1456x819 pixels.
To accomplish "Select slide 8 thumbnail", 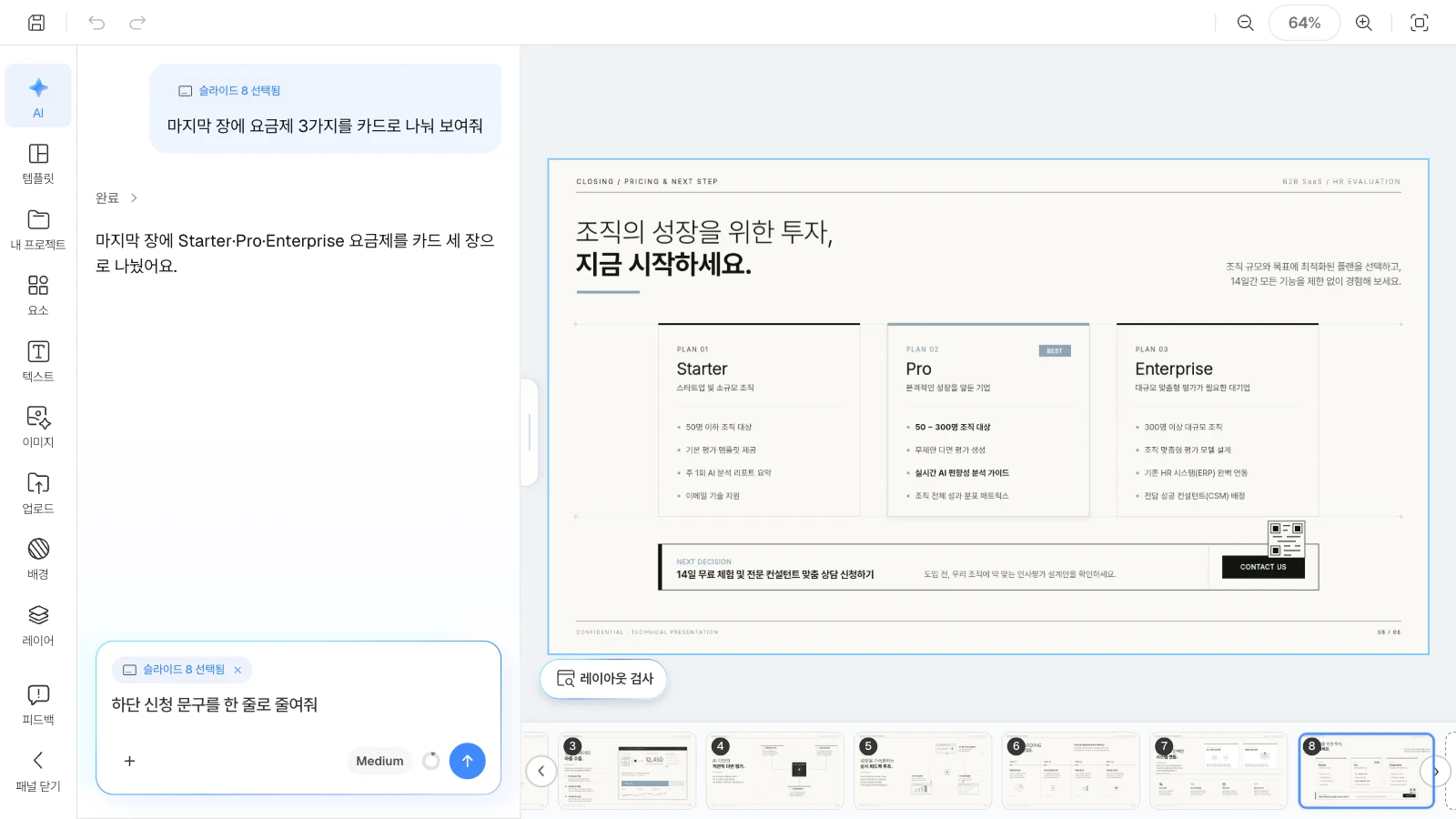I will (x=1366, y=771).
